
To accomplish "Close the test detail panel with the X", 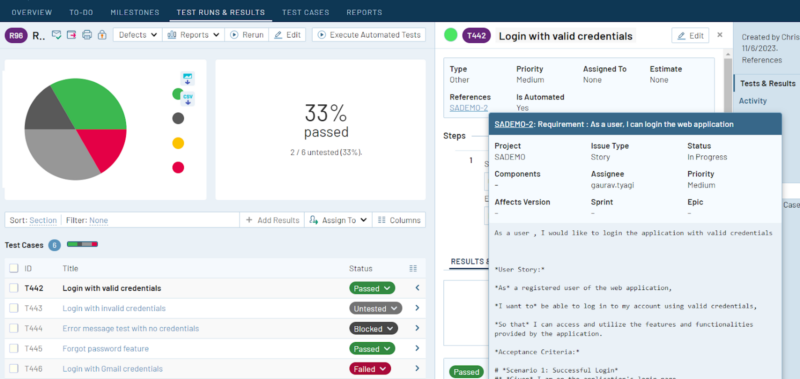I will tap(720, 35).
